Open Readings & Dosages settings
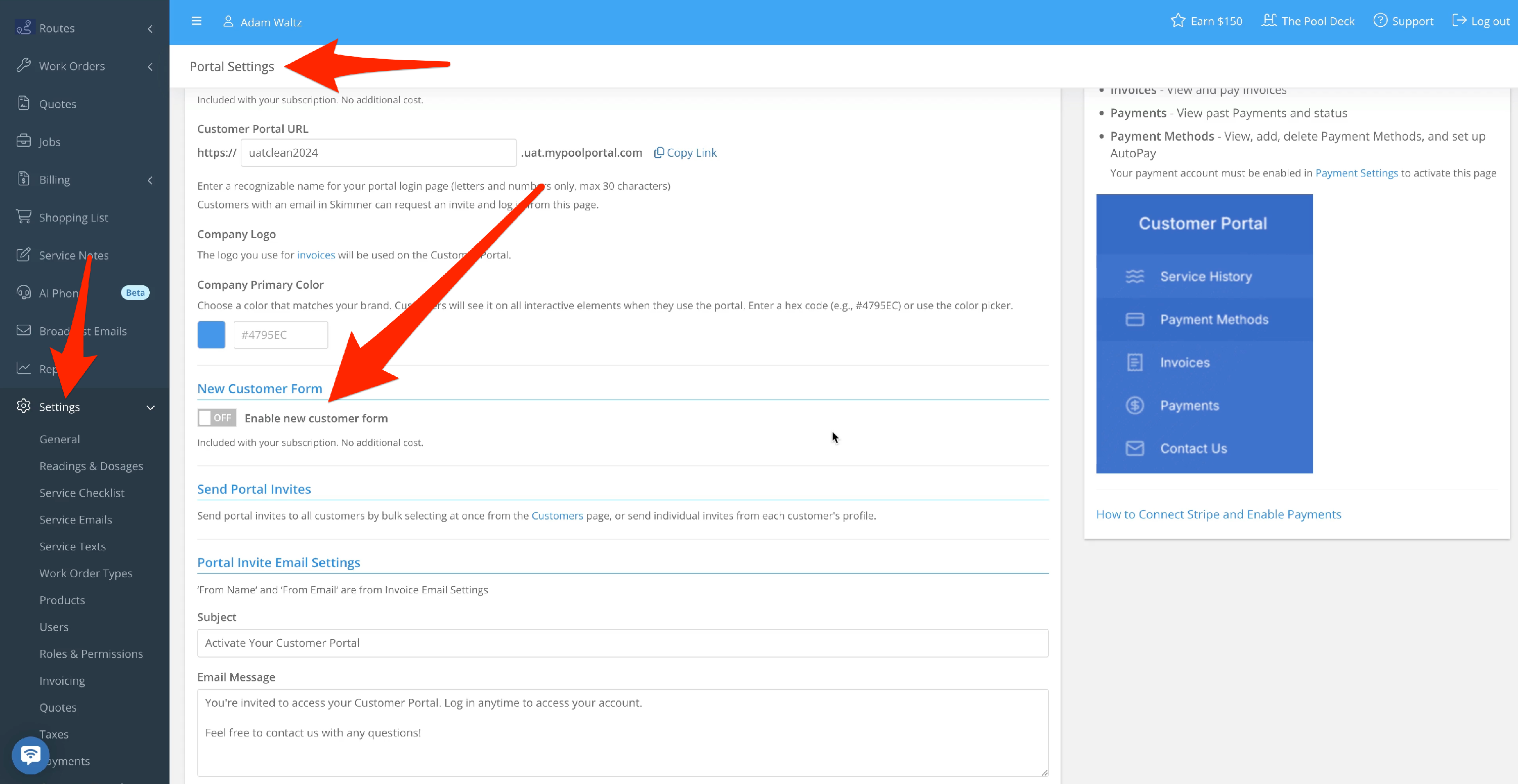 91,466
